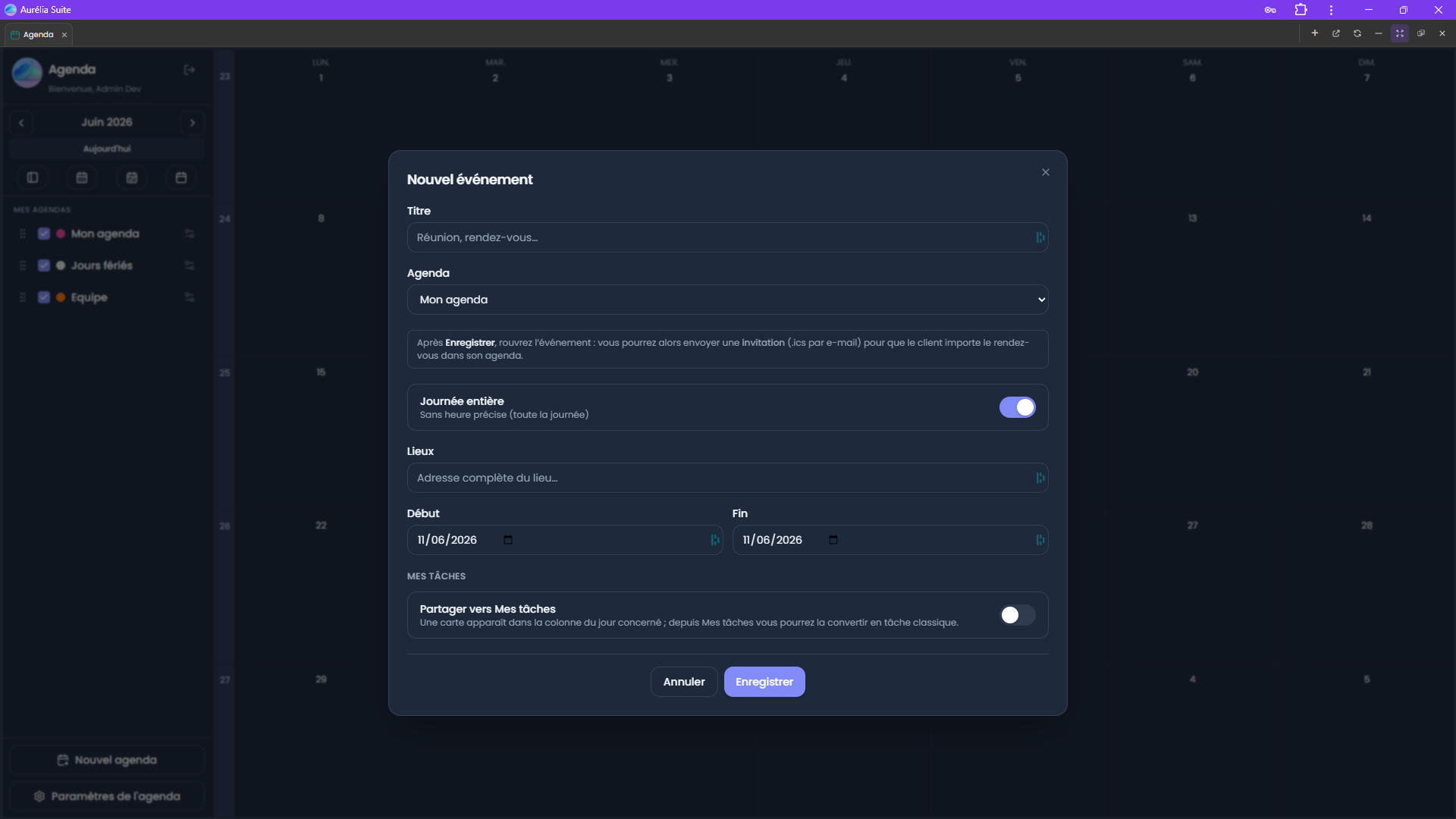Click the Aurélia Suite app logo
This screenshot has height=819, width=1456.
click(x=11, y=10)
